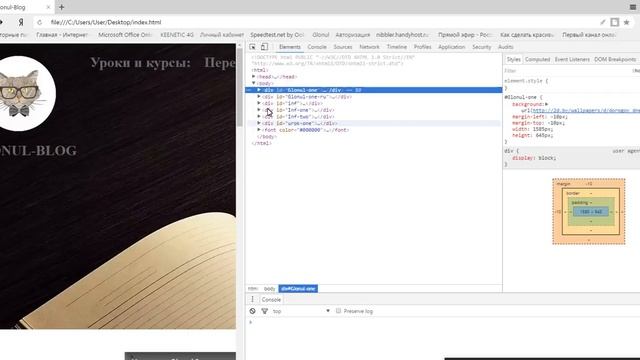Expand the font color="#000000" node
640x360 pixels.
point(259,130)
